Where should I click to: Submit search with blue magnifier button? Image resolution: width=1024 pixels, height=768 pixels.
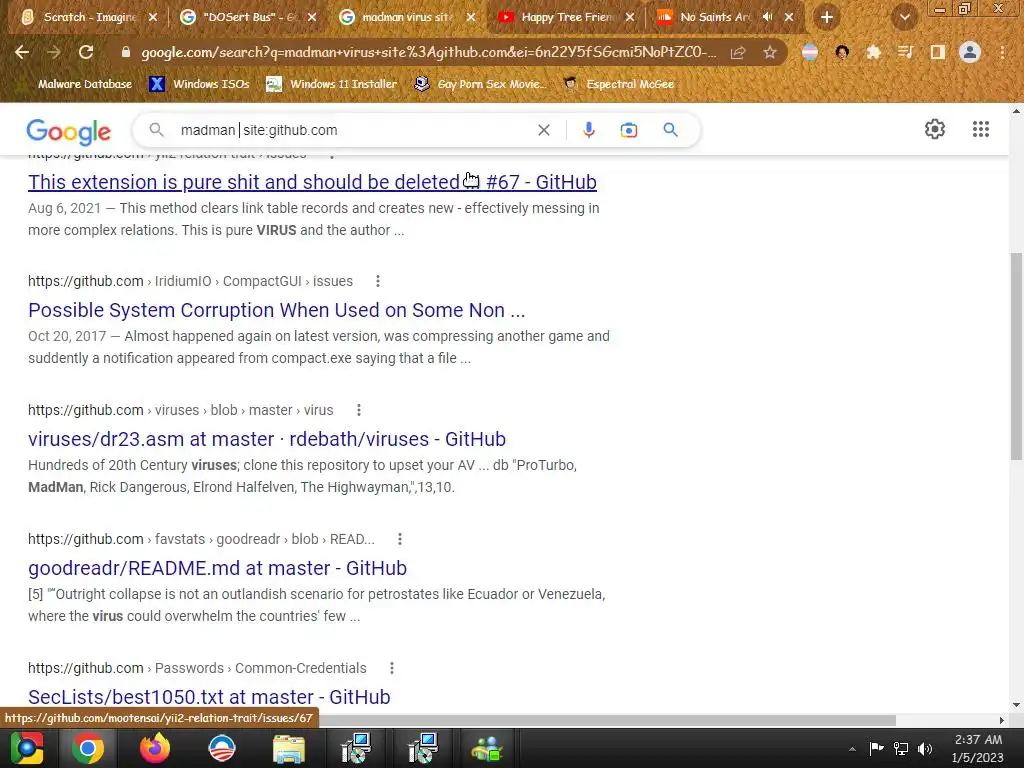671,130
